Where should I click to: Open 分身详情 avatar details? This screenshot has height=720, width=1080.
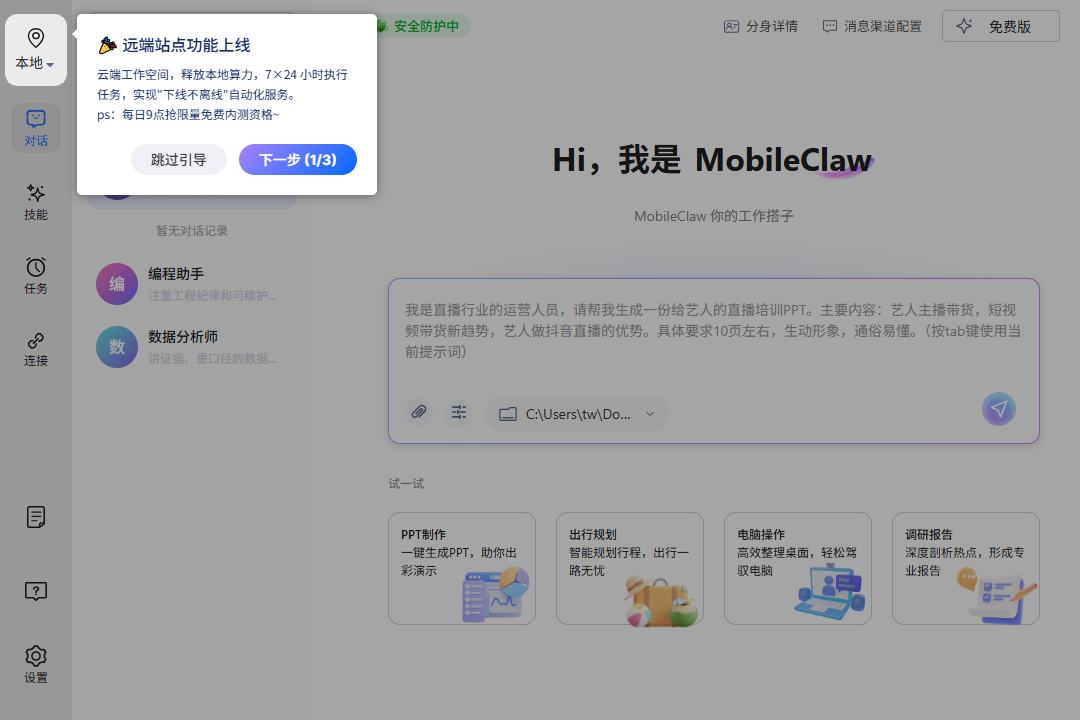click(x=760, y=26)
